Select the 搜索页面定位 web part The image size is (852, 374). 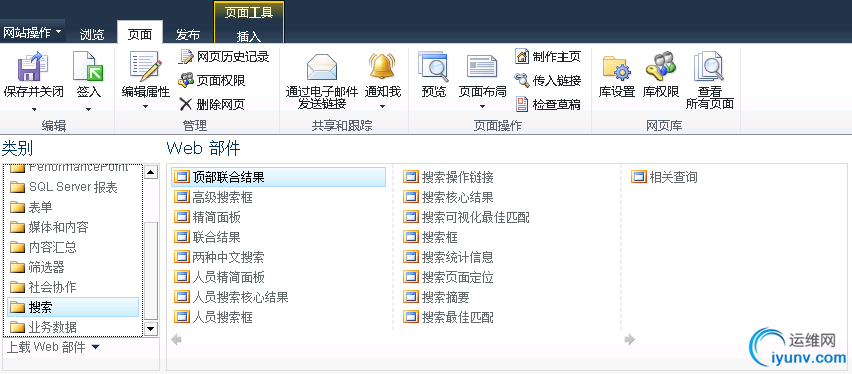point(449,277)
